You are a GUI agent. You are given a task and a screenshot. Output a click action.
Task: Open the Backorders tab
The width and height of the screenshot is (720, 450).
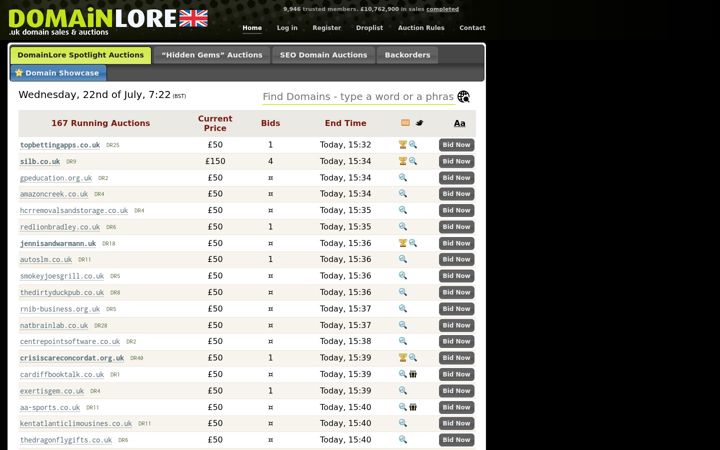click(407, 55)
